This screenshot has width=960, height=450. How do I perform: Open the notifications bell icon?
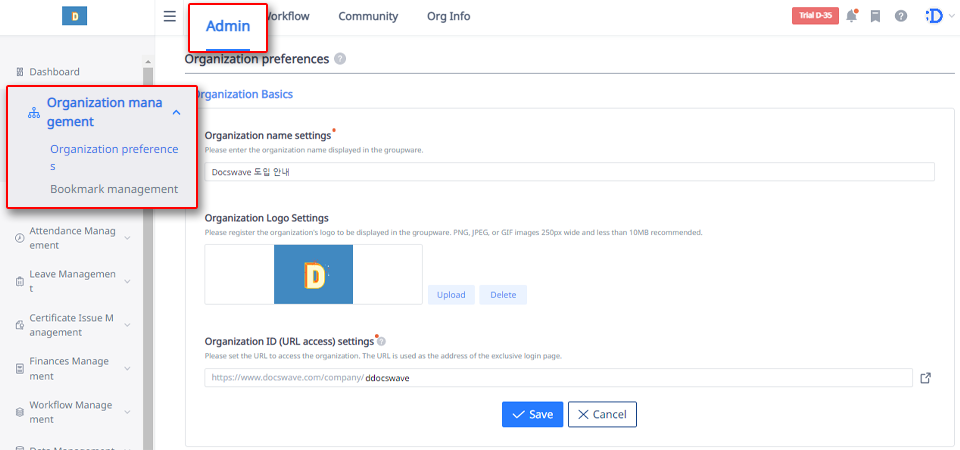click(x=852, y=16)
